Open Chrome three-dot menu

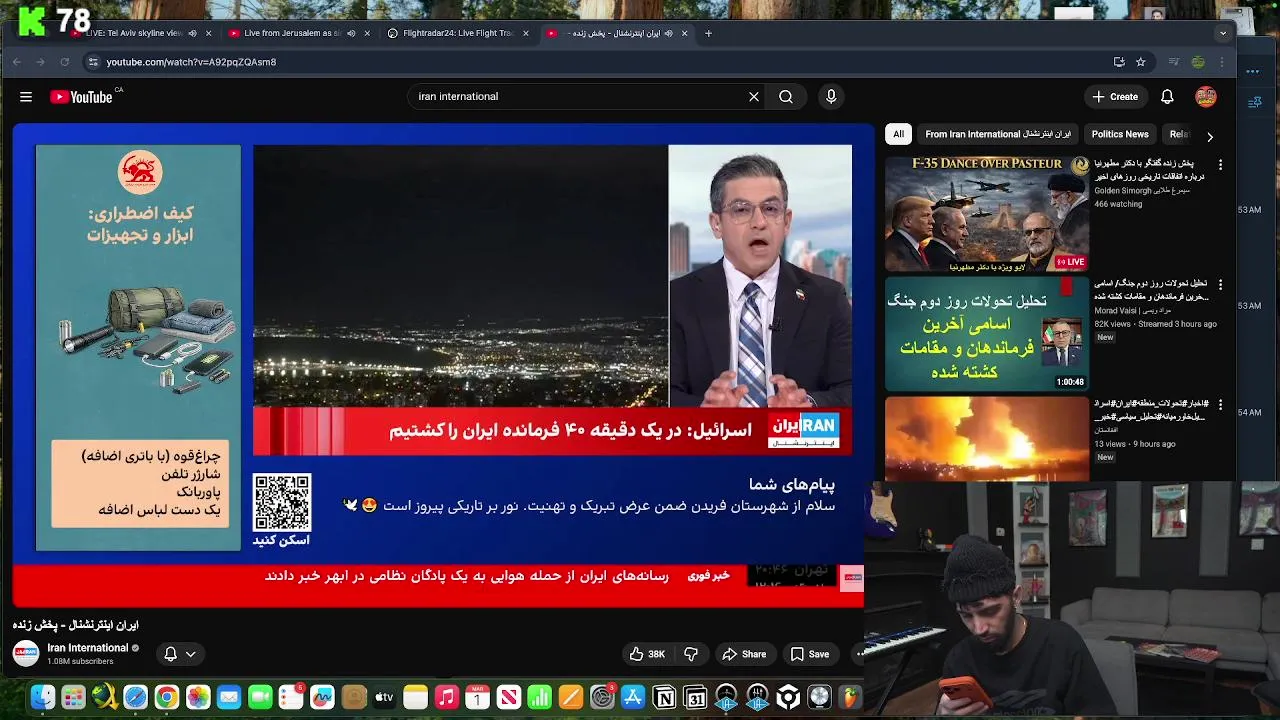[1222, 62]
